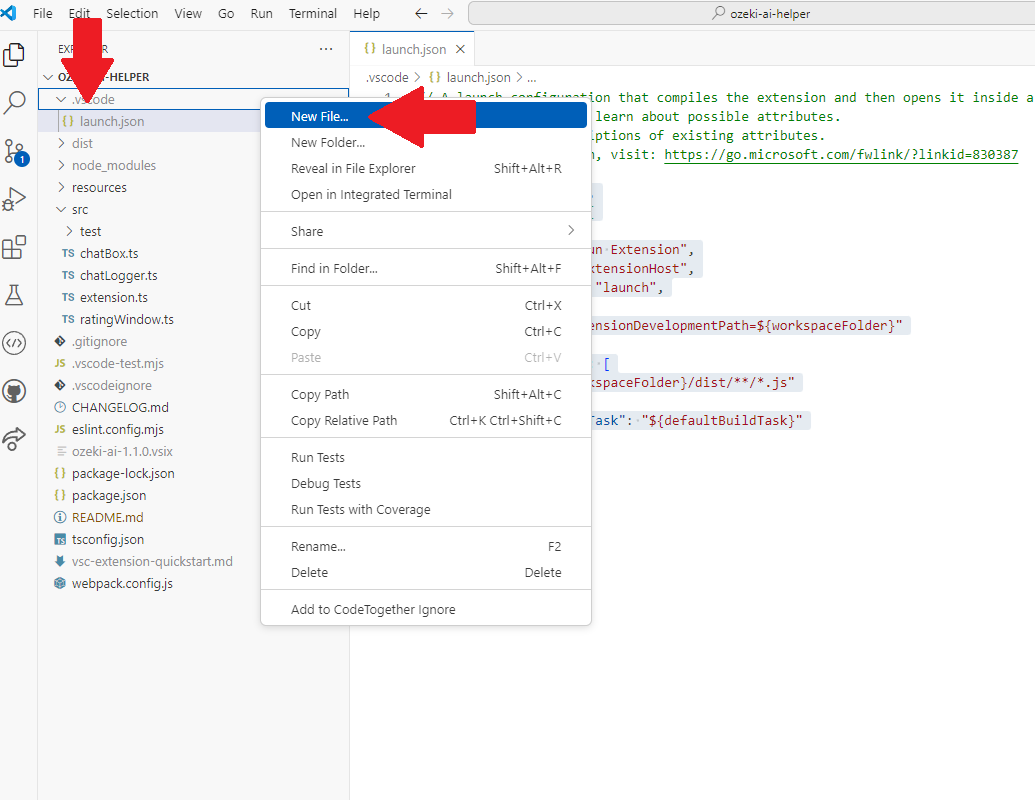Open the Search view icon
The image size is (1035, 800).
tap(14, 102)
